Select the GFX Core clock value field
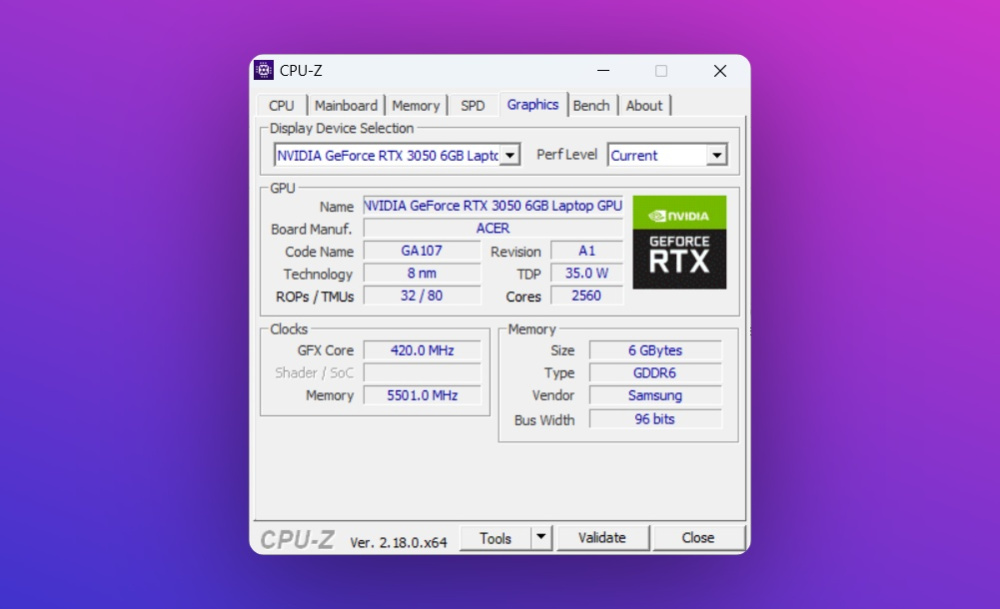The height and width of the screenshot is (609, 1000). [421, 350]
